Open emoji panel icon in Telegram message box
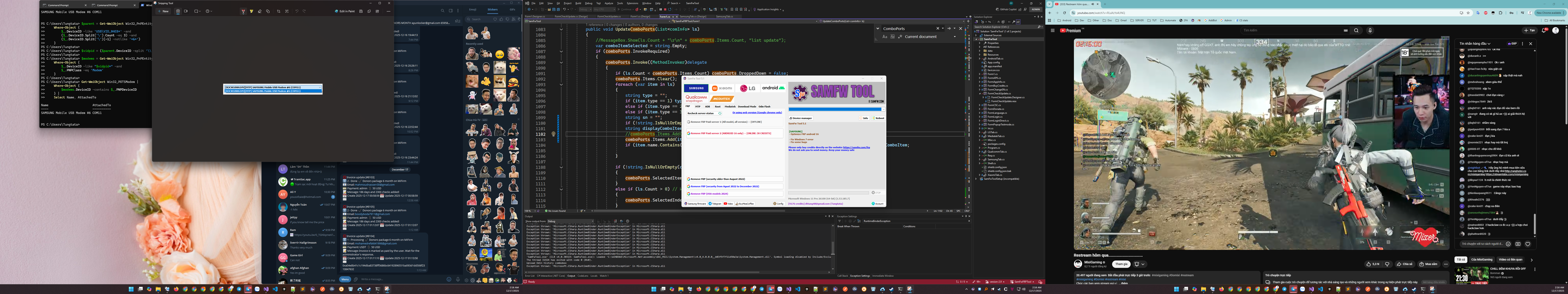Viewport: 1568px width, 294px height. pyautogui.click(x=449, y=279)
